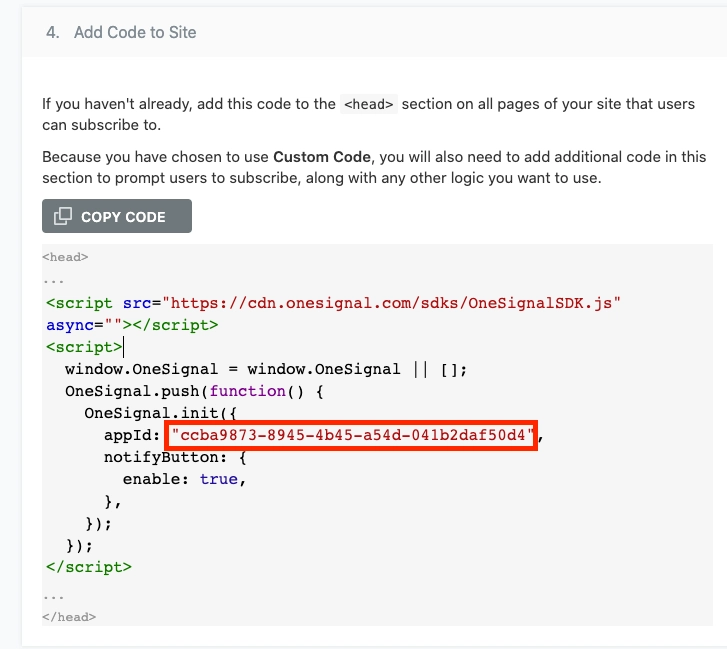The height and width of the screenshot is (649, 727).
Task: Click the opening <head> line in code block
Action: pos(65,257)
